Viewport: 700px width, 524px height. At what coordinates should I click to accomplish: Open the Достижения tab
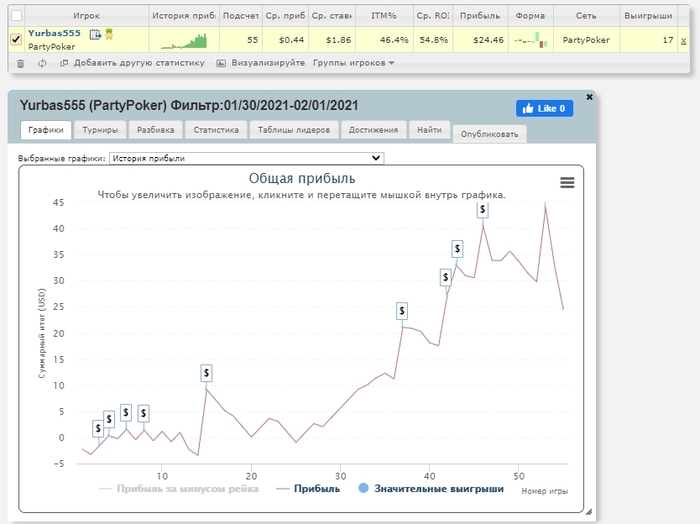pos(373,130)
